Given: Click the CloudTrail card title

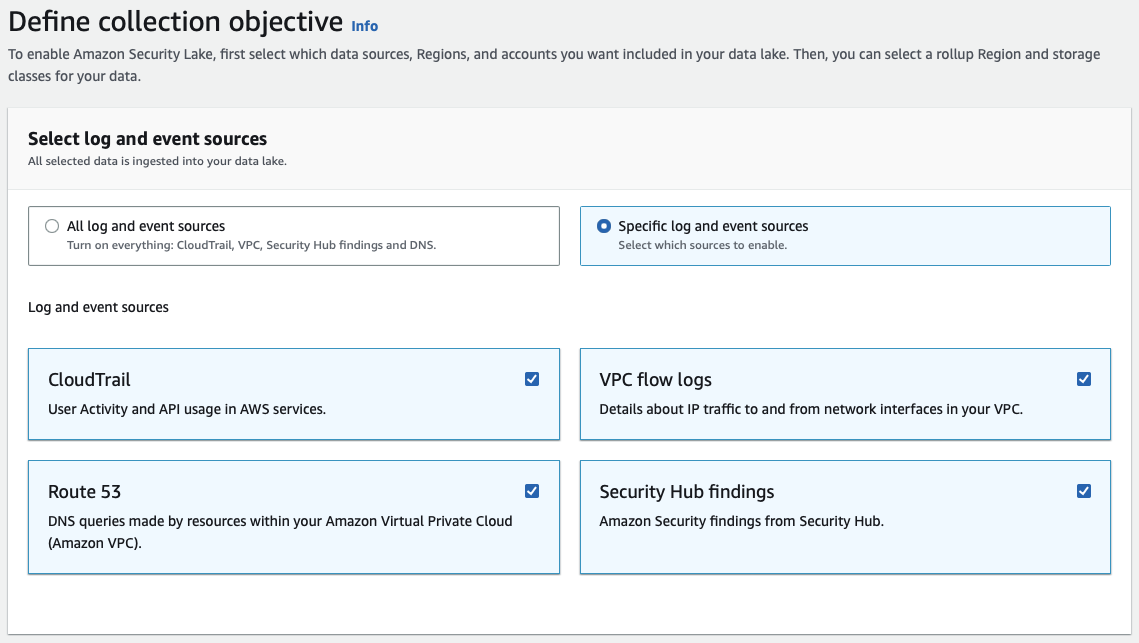Looking at the screenshot, I should (x=89, y=380).
